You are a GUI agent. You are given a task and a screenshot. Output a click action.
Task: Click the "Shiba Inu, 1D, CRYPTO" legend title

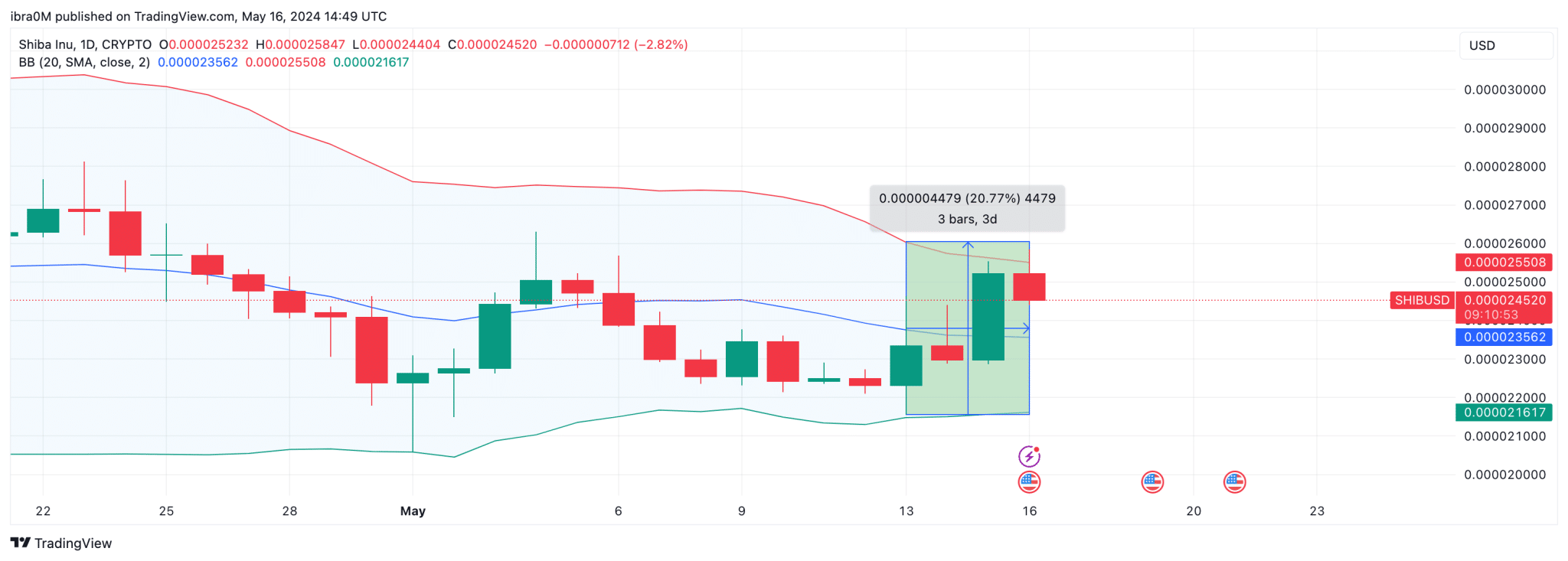point(85,44)
